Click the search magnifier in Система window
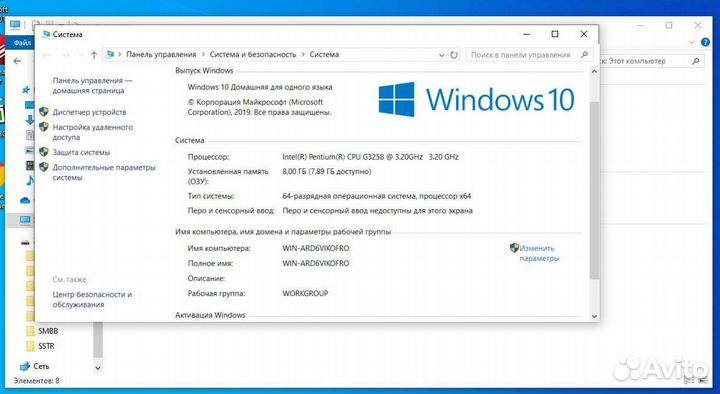The image size is (720, 394). [584, 55]
